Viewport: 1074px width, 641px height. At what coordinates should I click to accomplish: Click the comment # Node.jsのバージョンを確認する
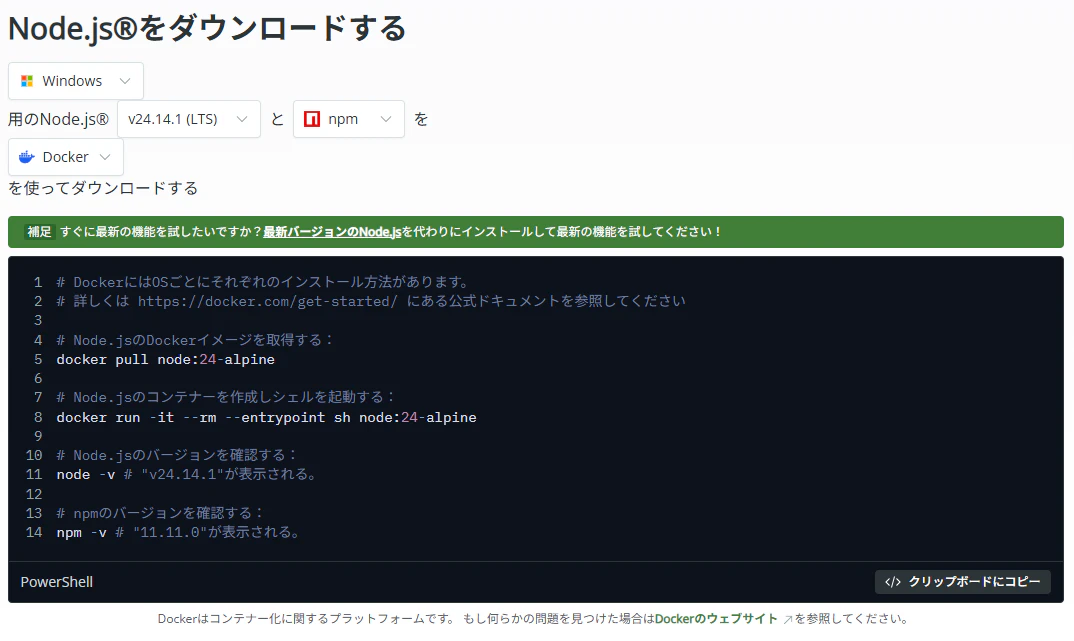177,455
